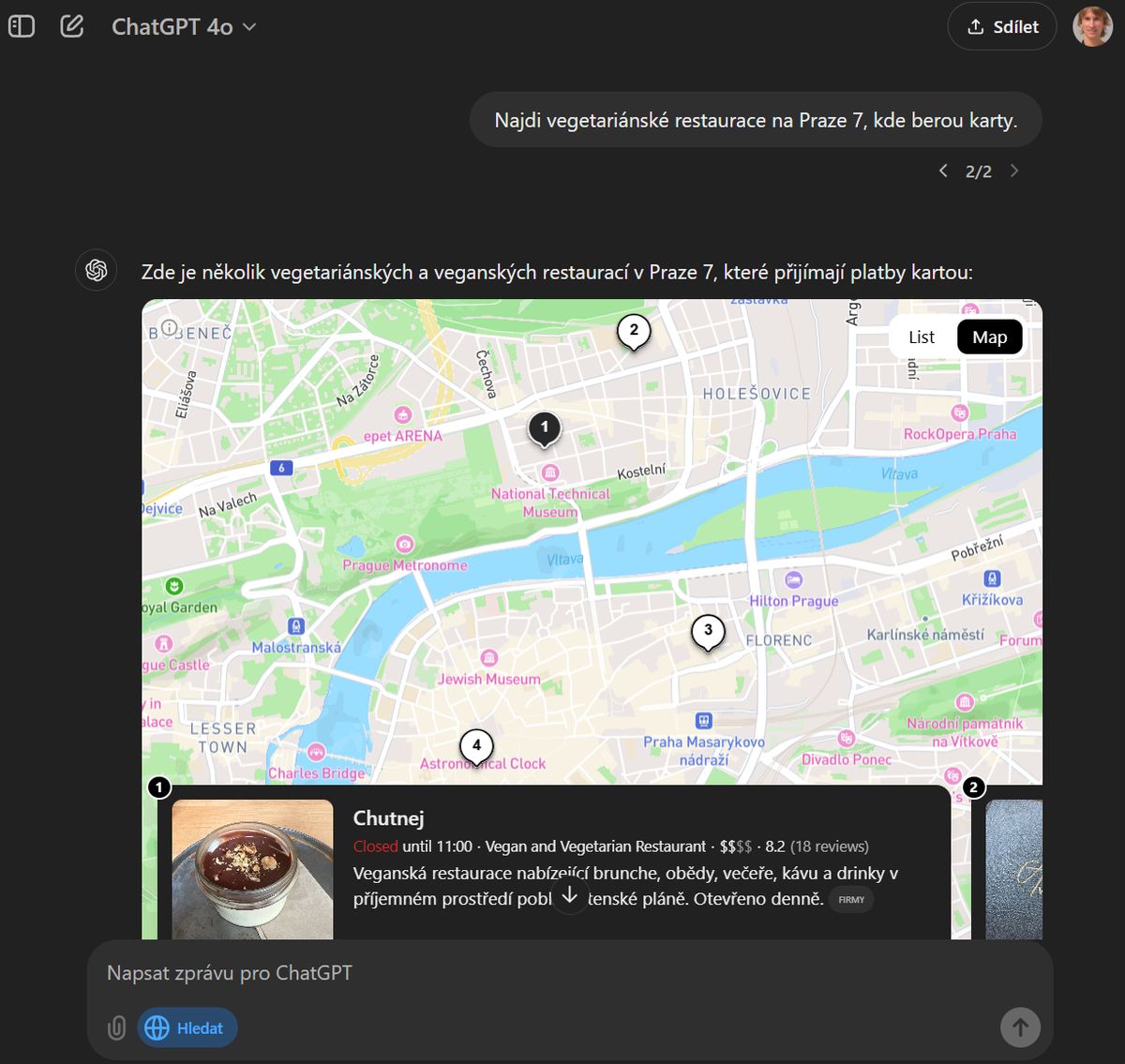This screenshot has height=1064, width=1125.
Task: Click the Na Zátorce street label
Action: (x=358, y=381)
